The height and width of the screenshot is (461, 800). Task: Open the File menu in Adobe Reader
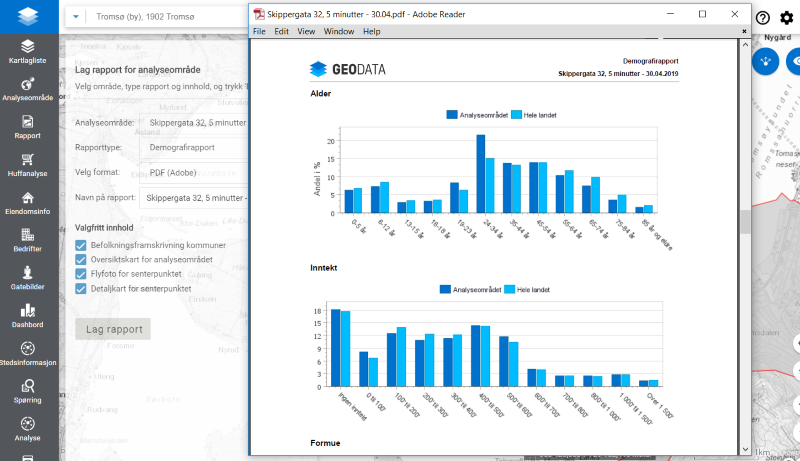(259, 31)
